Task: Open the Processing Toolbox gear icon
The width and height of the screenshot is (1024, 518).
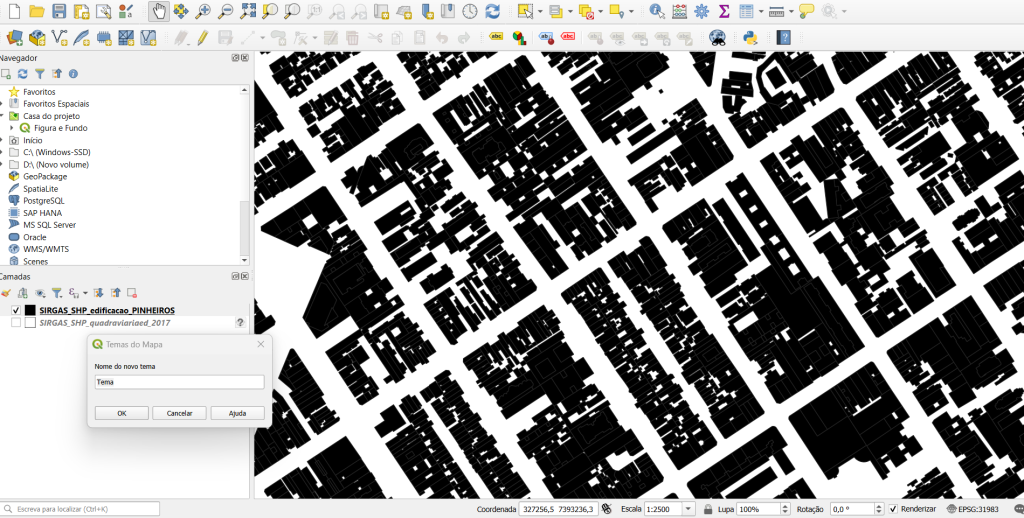Action: pyautogui.click(x=701, y=11)
